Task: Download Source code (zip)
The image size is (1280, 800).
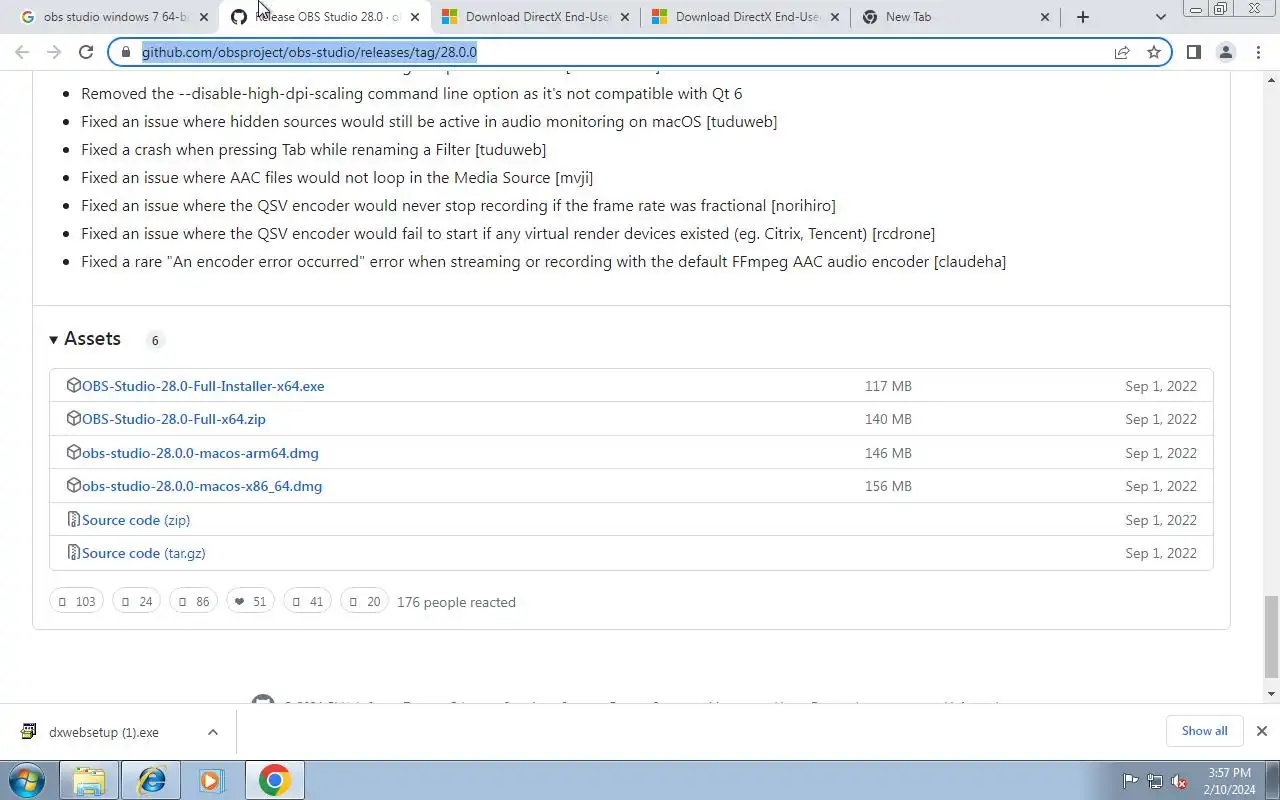Action: (136, 520)
